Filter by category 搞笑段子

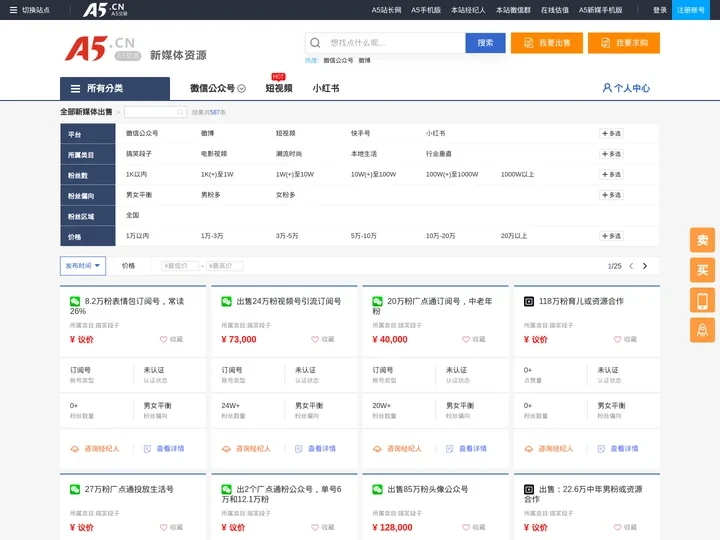pyautogui.click(x=139, y=154)
